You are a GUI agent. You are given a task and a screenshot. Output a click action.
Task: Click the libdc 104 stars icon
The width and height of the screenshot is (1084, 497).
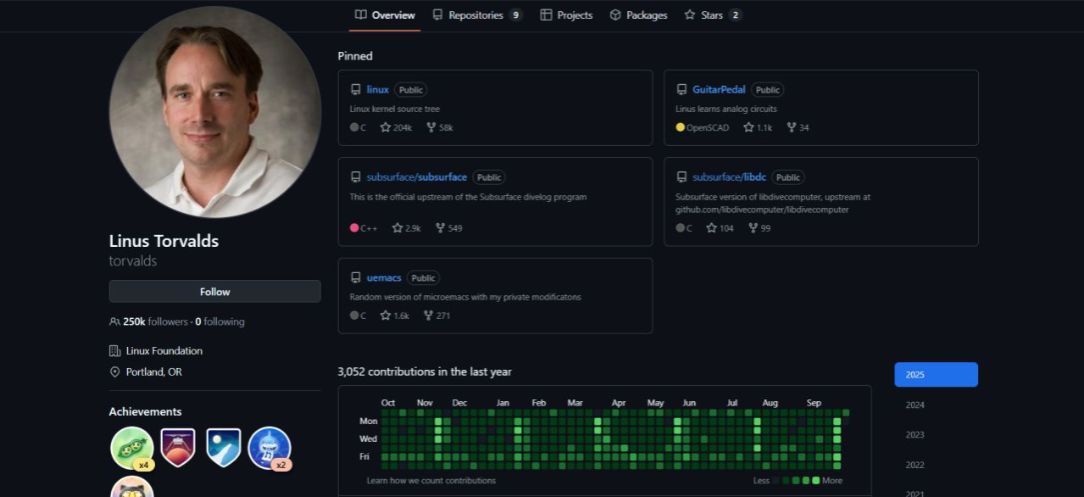(x=711, y=228)
